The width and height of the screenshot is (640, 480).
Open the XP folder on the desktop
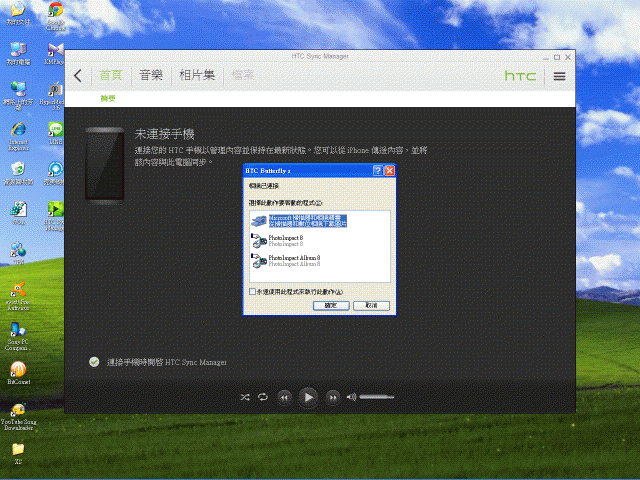pyautogui.click(x=18, y=453)
